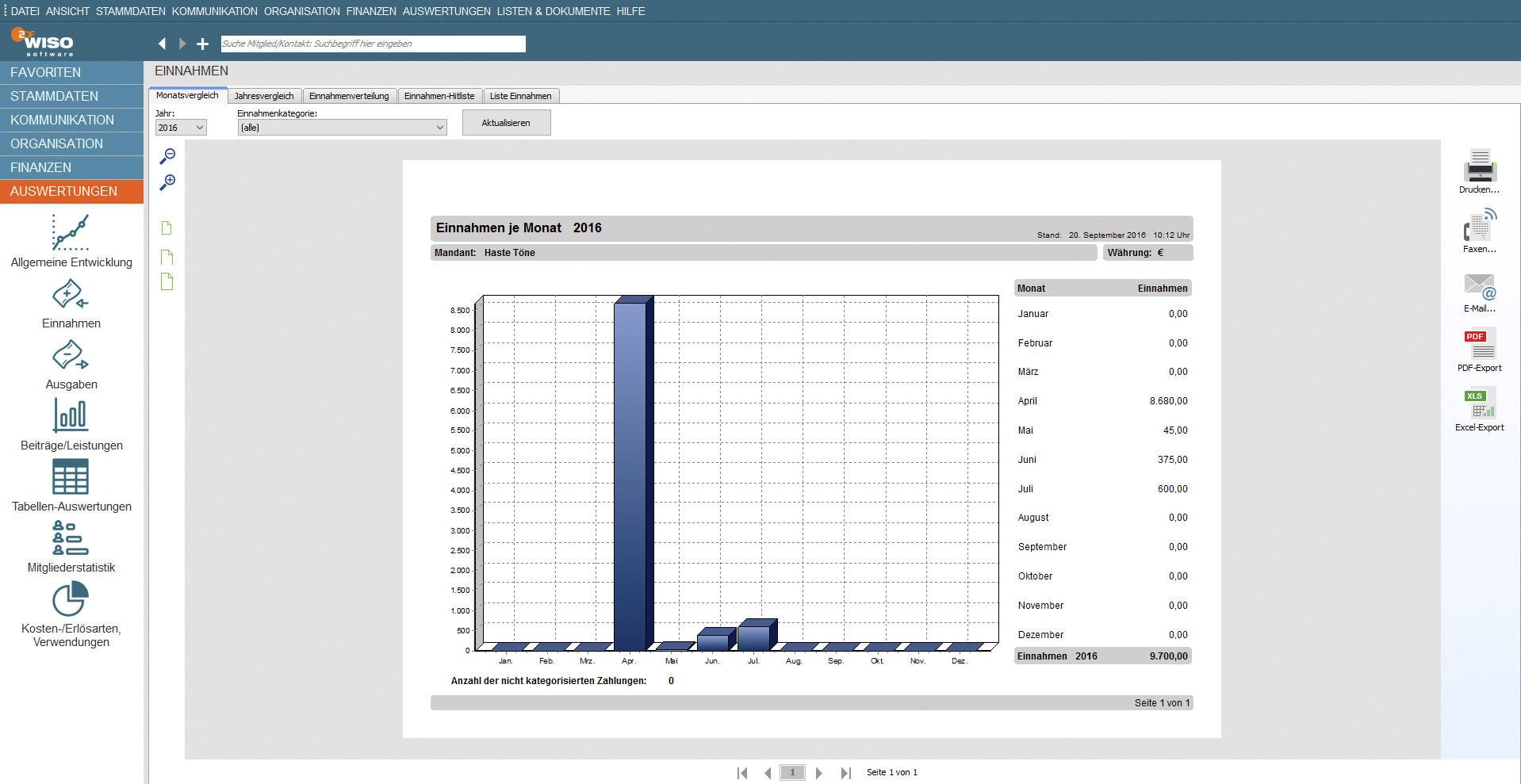Open Tabellen-Auswertungen table icon
The width and height of the screenshot is (1521, 784).
click(71, 477)
